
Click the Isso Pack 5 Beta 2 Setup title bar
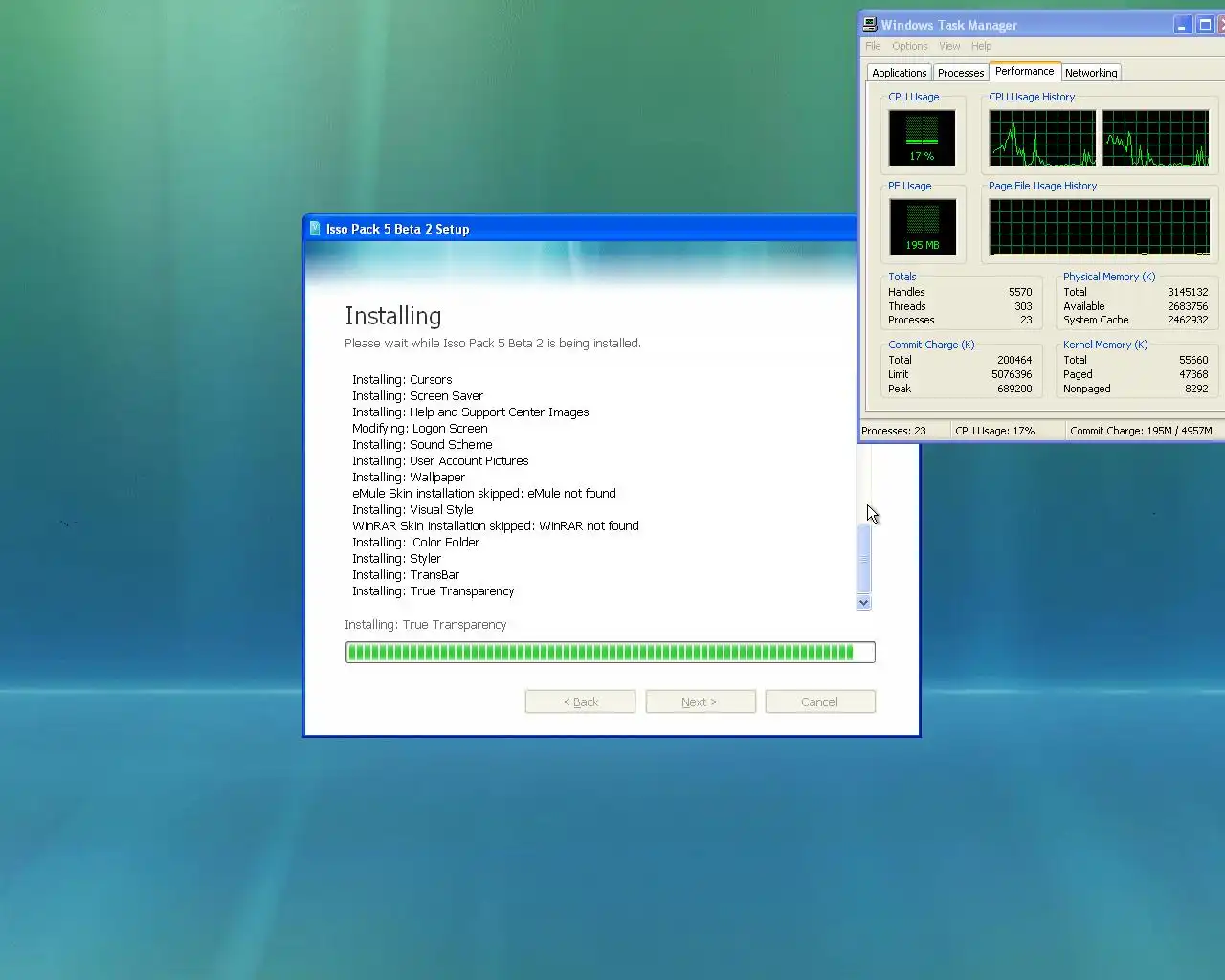coord(580,229)
